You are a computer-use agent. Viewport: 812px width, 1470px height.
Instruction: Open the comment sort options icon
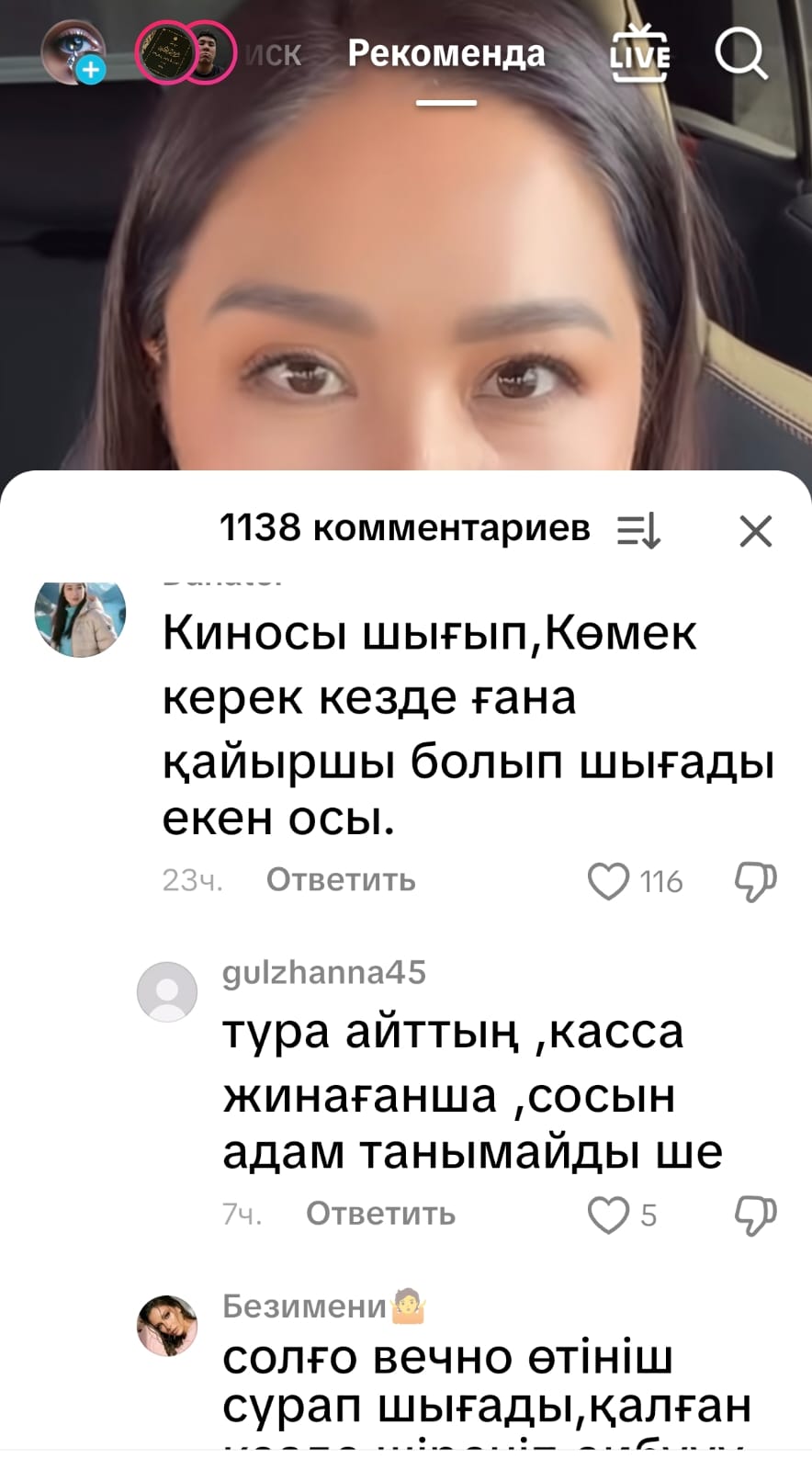639,530
